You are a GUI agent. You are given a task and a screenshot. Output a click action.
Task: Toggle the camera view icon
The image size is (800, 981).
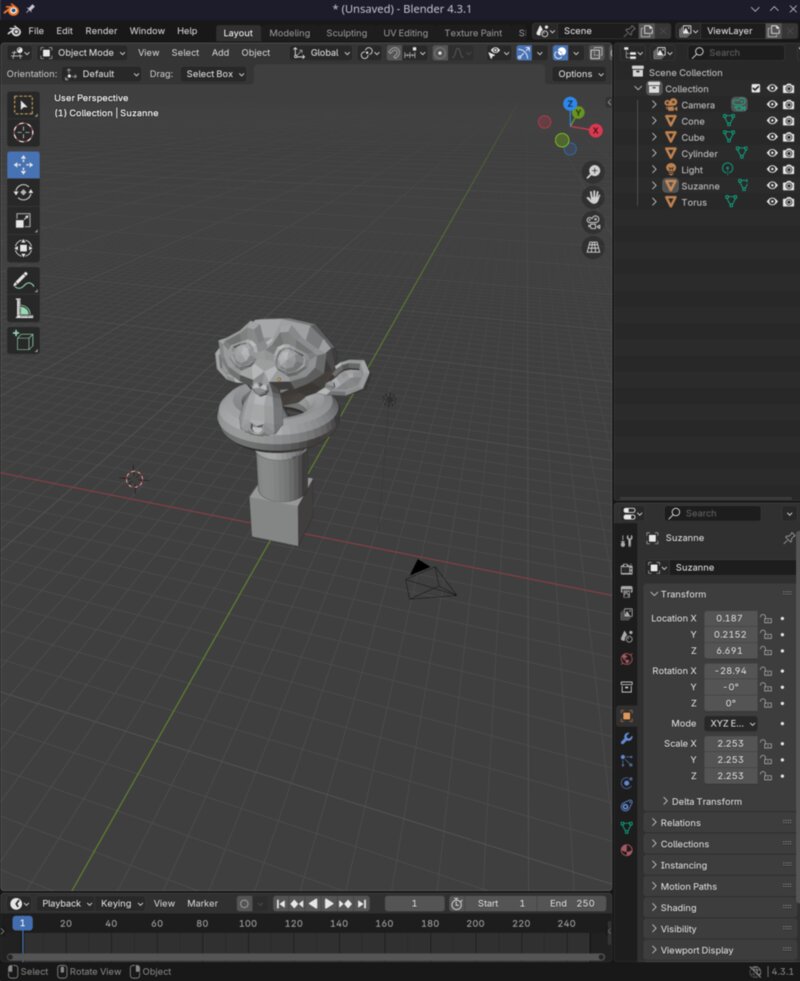pyautogui.click(x=593, y=222)
